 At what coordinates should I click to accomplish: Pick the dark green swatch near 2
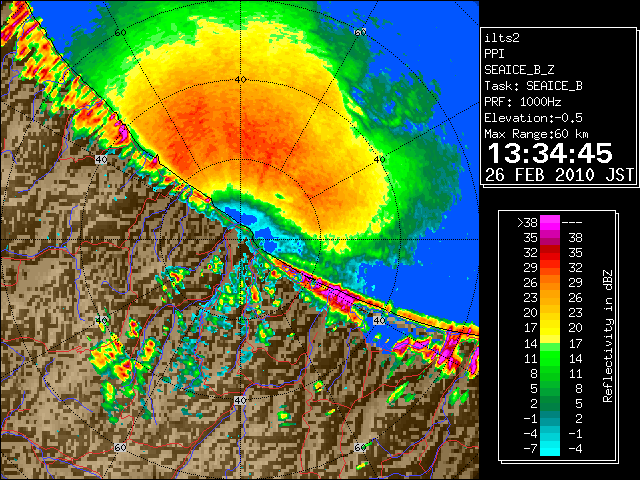[550, 403]
